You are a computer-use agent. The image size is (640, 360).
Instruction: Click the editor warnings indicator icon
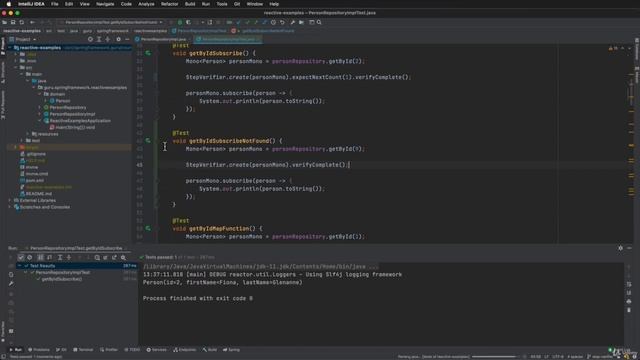[613, 48]
